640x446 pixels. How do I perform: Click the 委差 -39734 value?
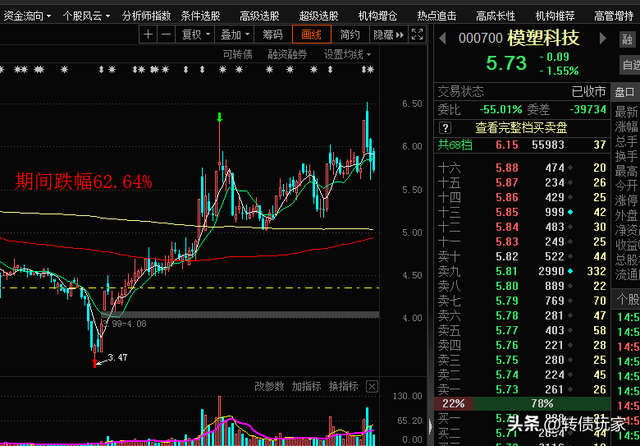pyautogui.click(x=588, y=109)
